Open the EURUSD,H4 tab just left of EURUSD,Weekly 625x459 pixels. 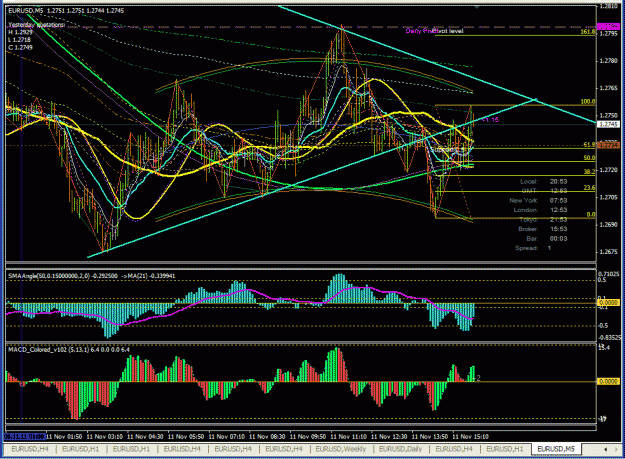coord(284,449)
